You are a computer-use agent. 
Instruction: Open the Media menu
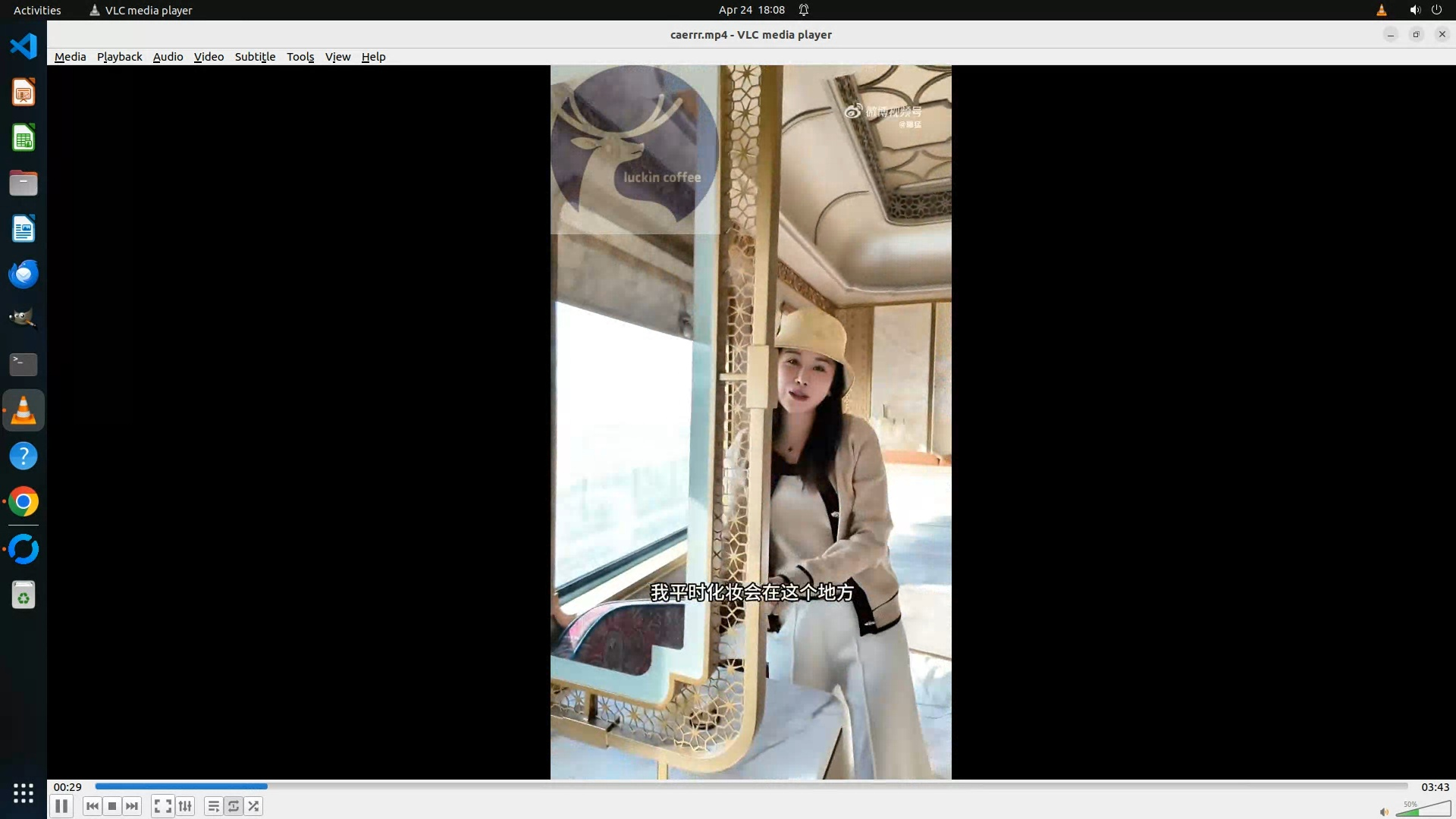click(70, 57)
